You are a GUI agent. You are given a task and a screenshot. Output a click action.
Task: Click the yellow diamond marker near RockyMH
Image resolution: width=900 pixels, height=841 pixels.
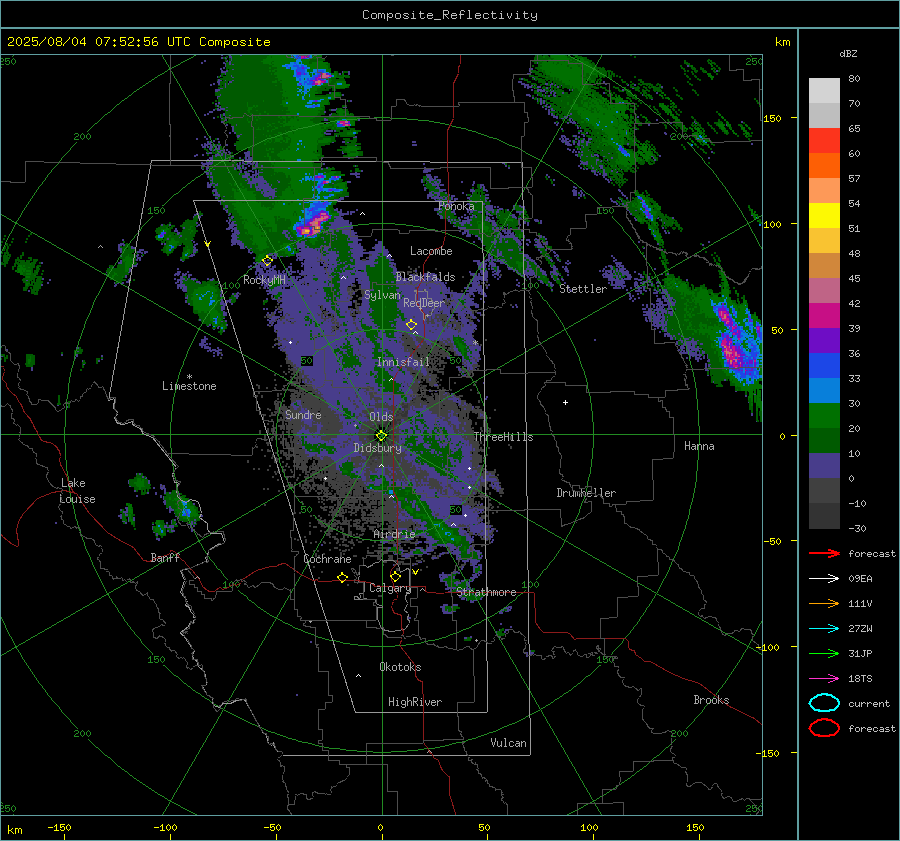(267, 261)
